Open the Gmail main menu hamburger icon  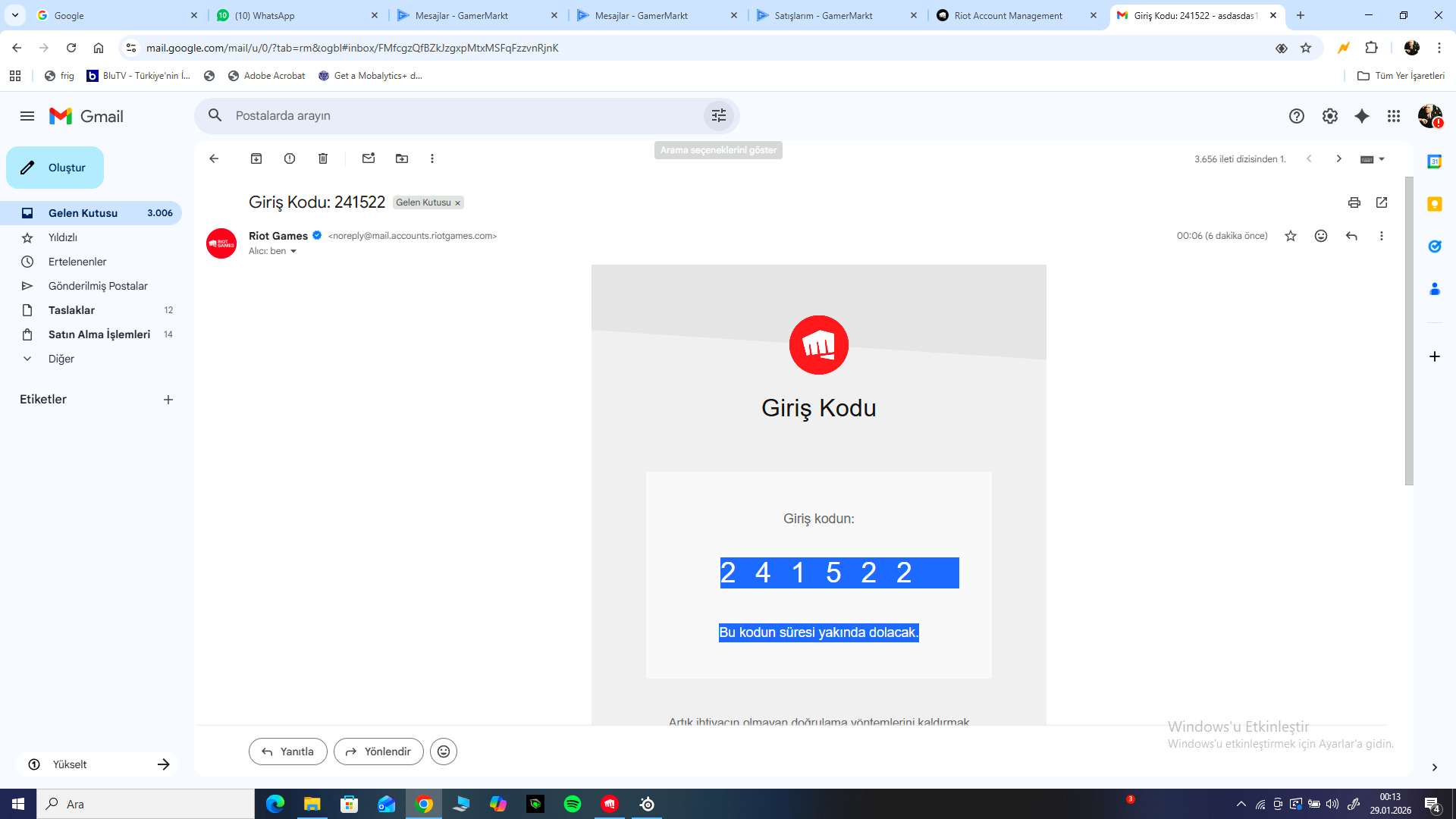27,116
